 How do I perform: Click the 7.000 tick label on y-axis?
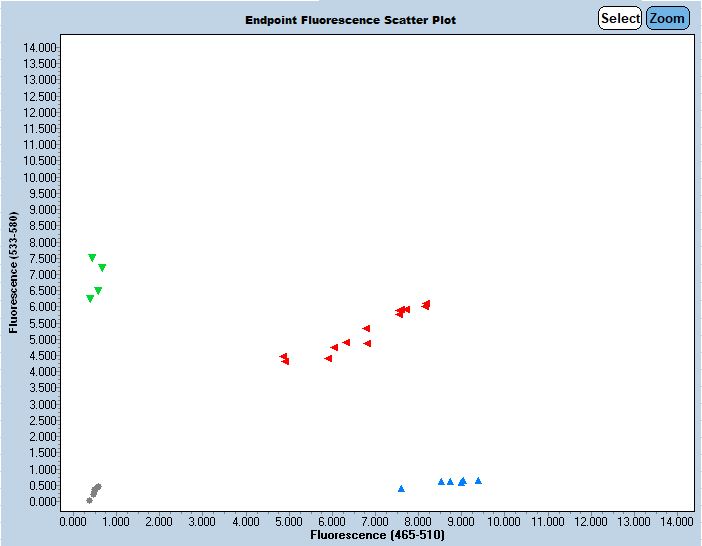coord(43,274)
